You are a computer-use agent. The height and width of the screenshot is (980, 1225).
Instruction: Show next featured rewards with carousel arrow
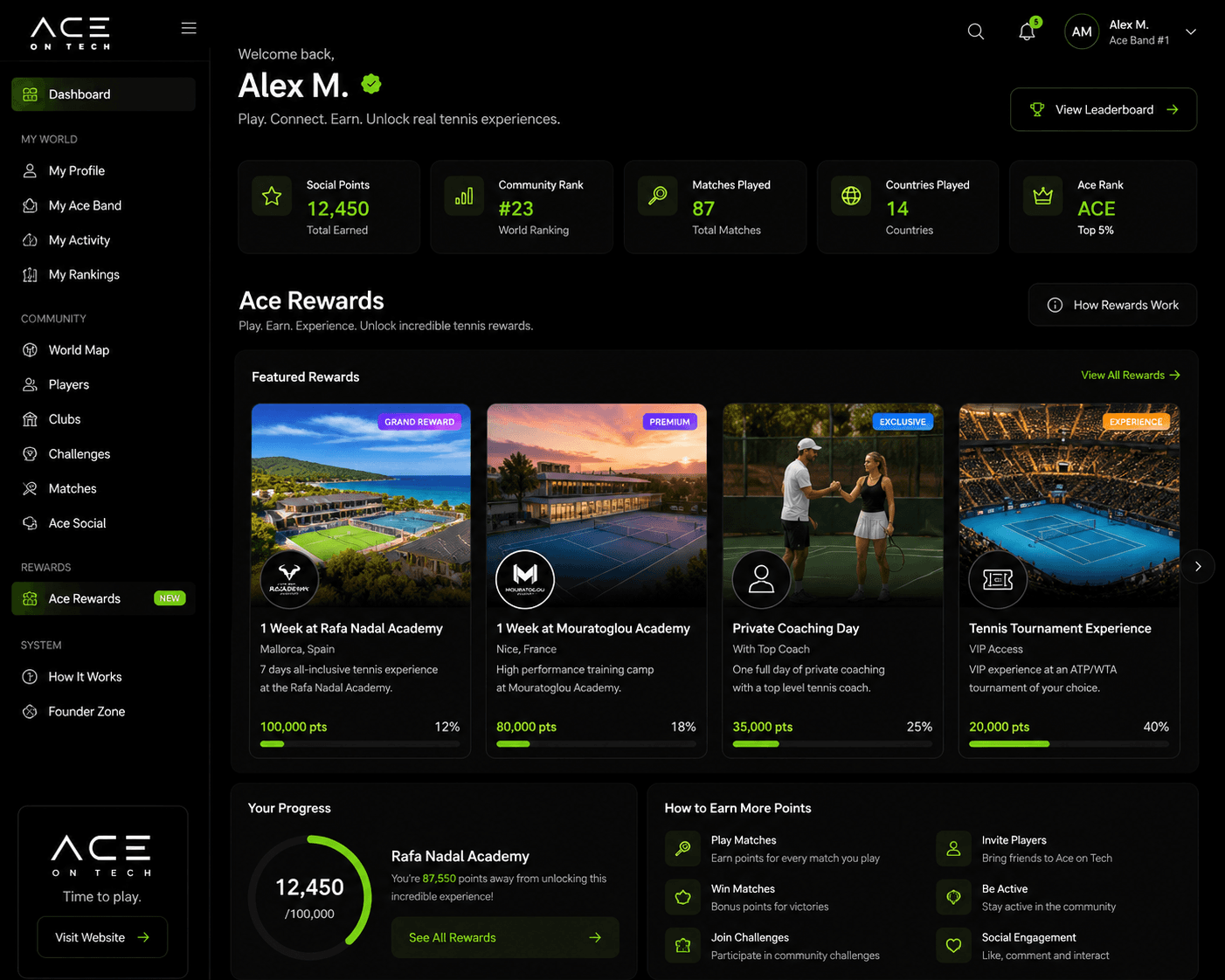tap(1198, 566)
